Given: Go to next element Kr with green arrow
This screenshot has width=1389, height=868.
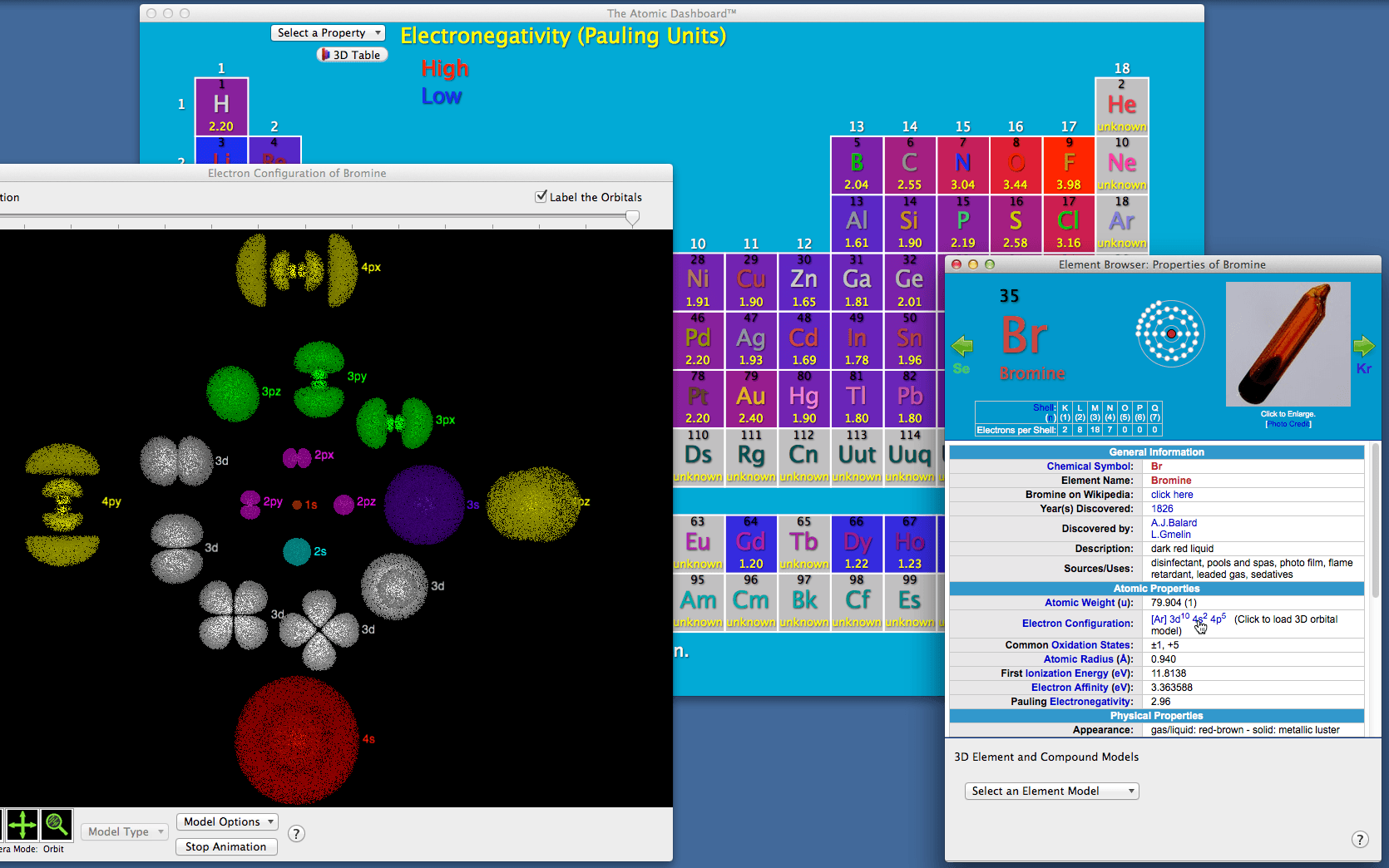Looking at the screenshot, I should [1364, 346].
